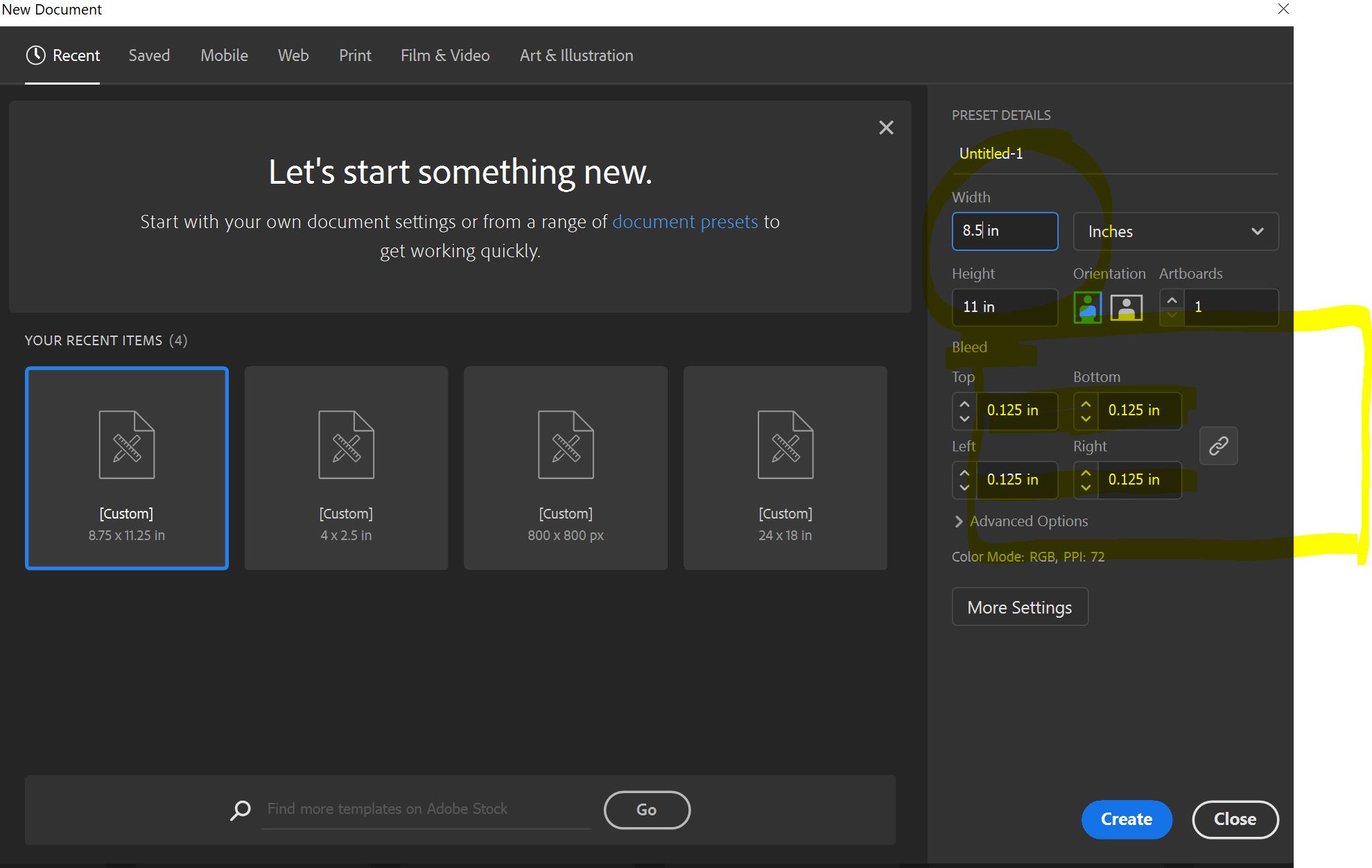This screenshot has height=868, width=1372.
Task: Switch to the Recent tab
Action: [63, 55]
